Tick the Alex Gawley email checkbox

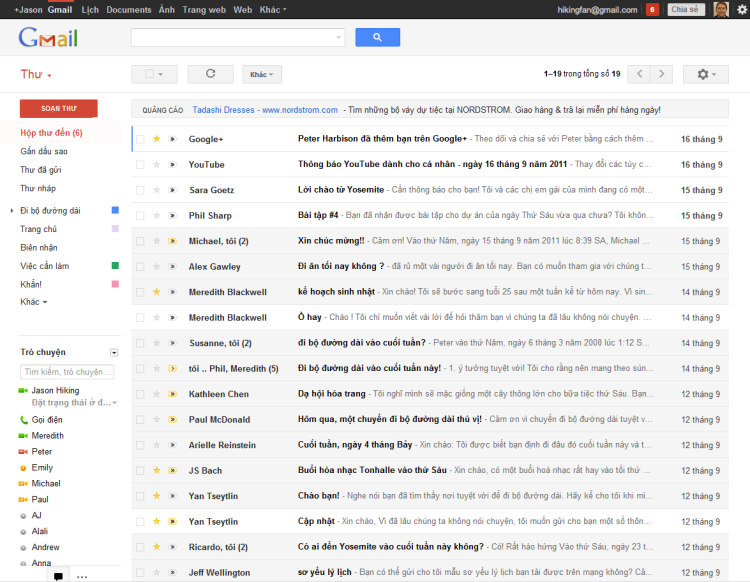(x=140, y=266)
